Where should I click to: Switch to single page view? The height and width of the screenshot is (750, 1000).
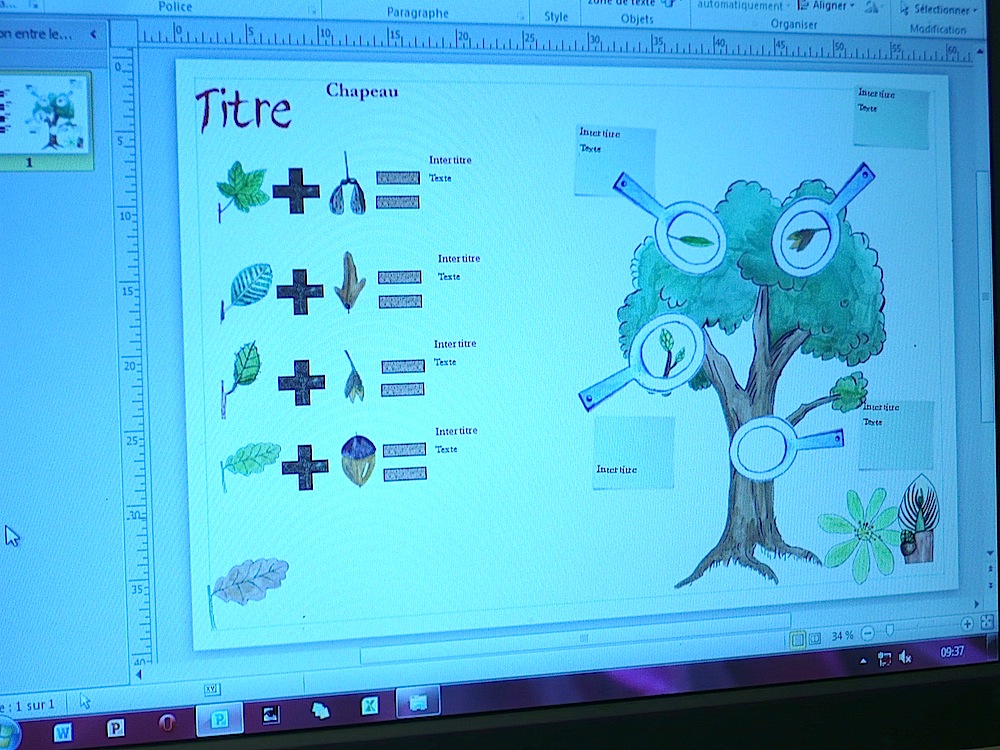797,639
